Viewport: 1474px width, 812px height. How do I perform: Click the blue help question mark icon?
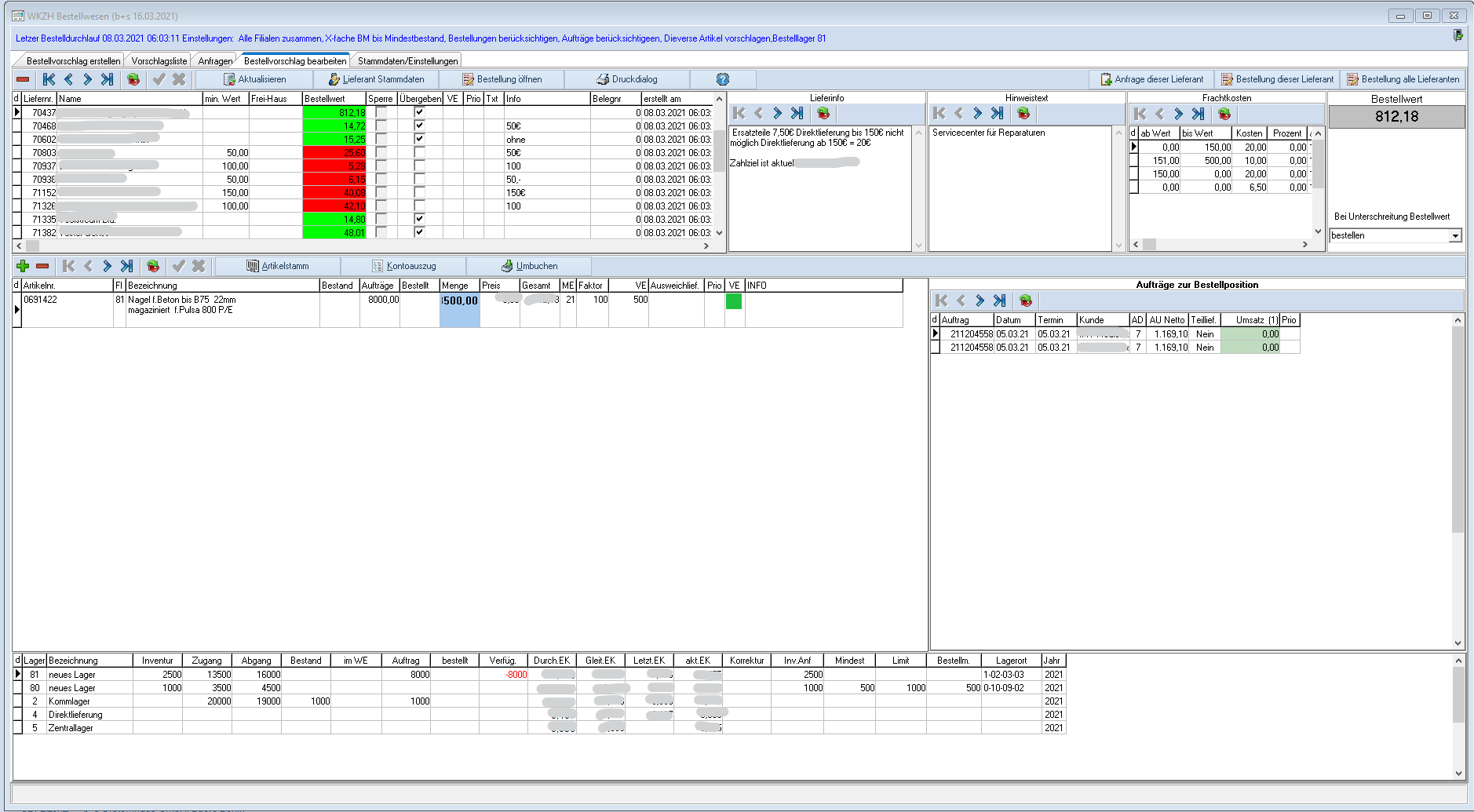click(x=722, y=79)
